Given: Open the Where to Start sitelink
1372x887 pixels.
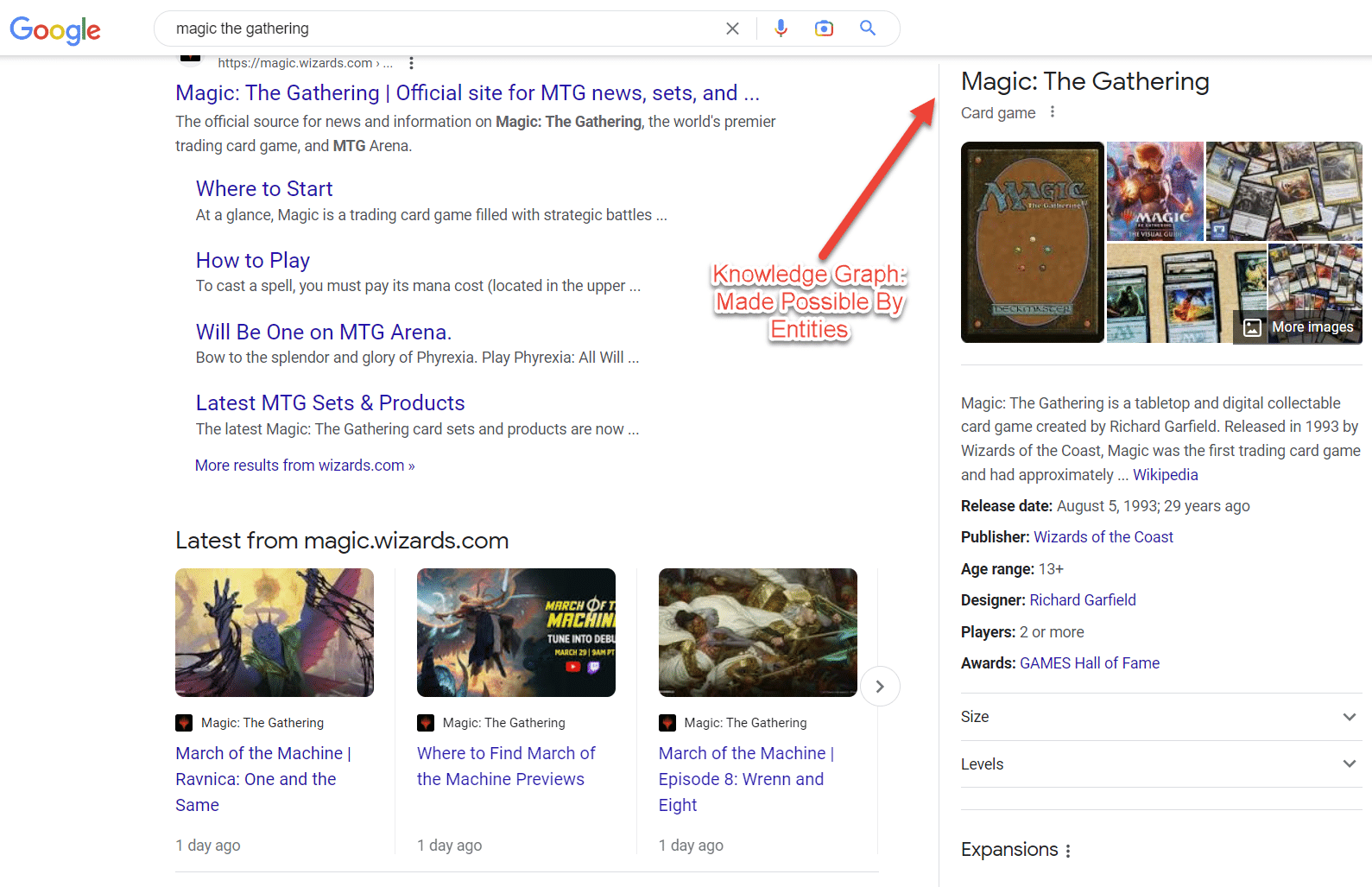Looking at the screenshot, I should [264, 189].
